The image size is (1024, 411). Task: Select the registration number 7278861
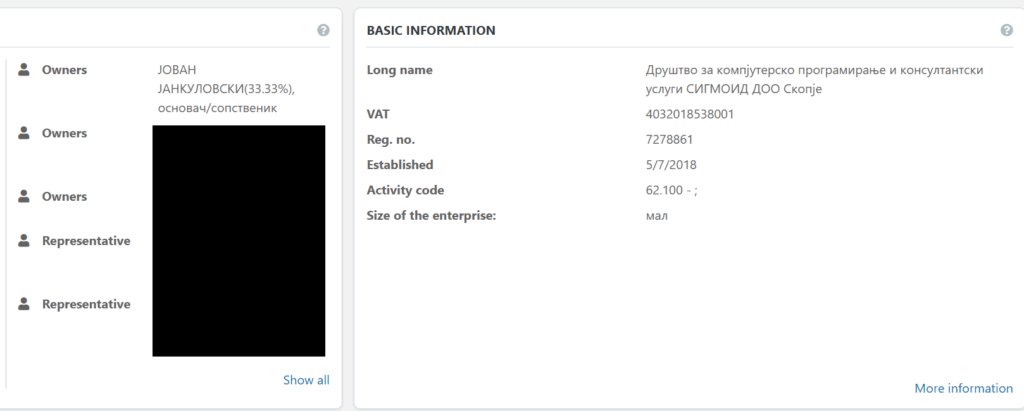tap(670, 139)
